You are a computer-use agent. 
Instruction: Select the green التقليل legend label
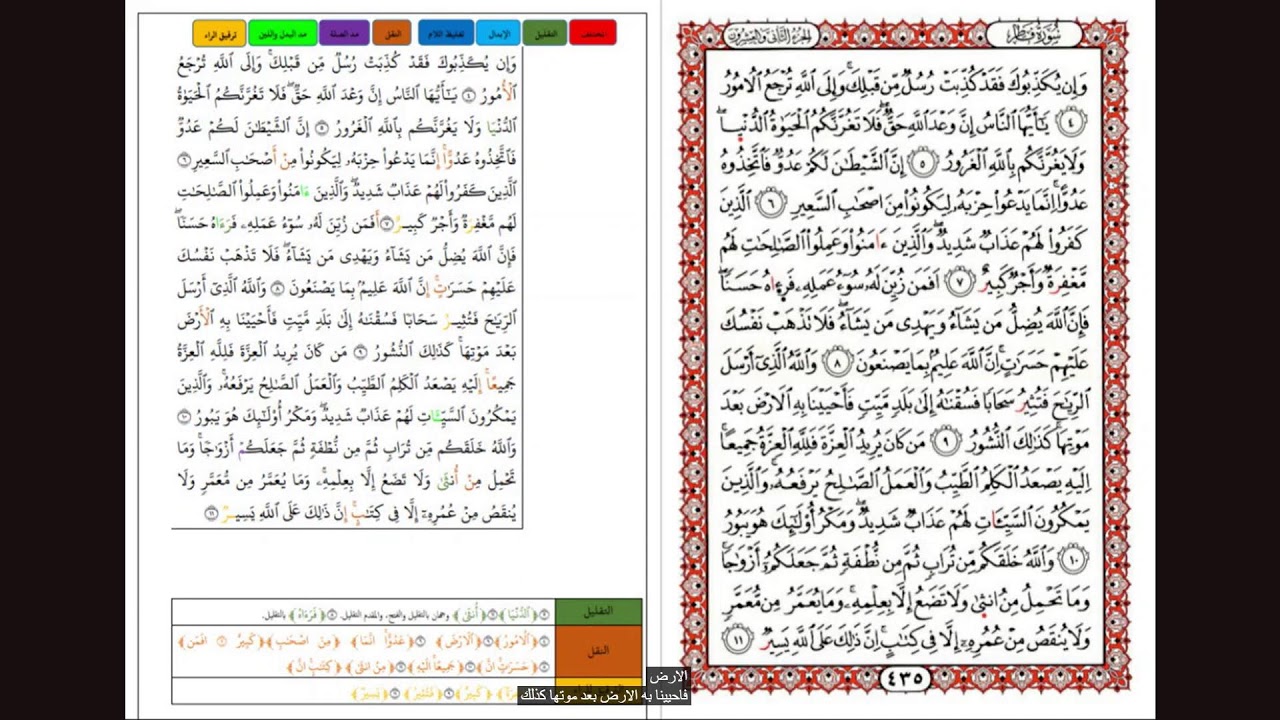coord(545,33)
